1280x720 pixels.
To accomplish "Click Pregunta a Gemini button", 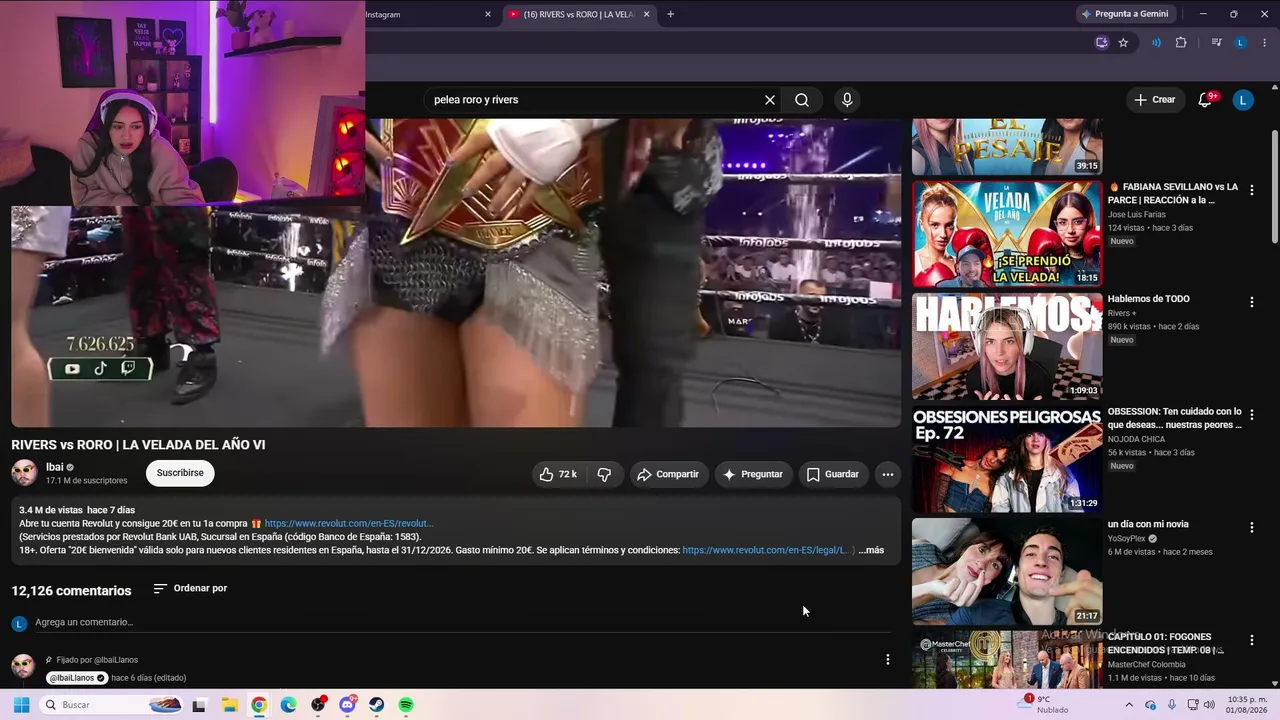I will (x=1124, y=14).
